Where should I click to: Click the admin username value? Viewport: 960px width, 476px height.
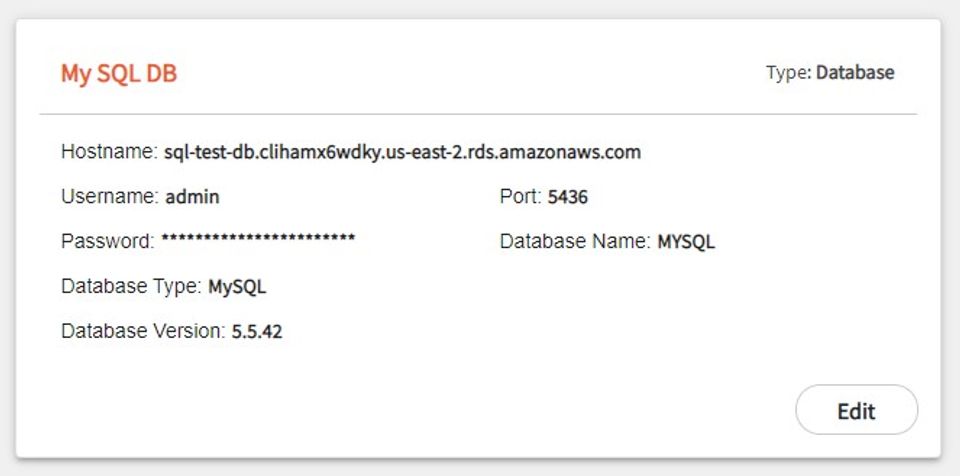pos(192,197)
